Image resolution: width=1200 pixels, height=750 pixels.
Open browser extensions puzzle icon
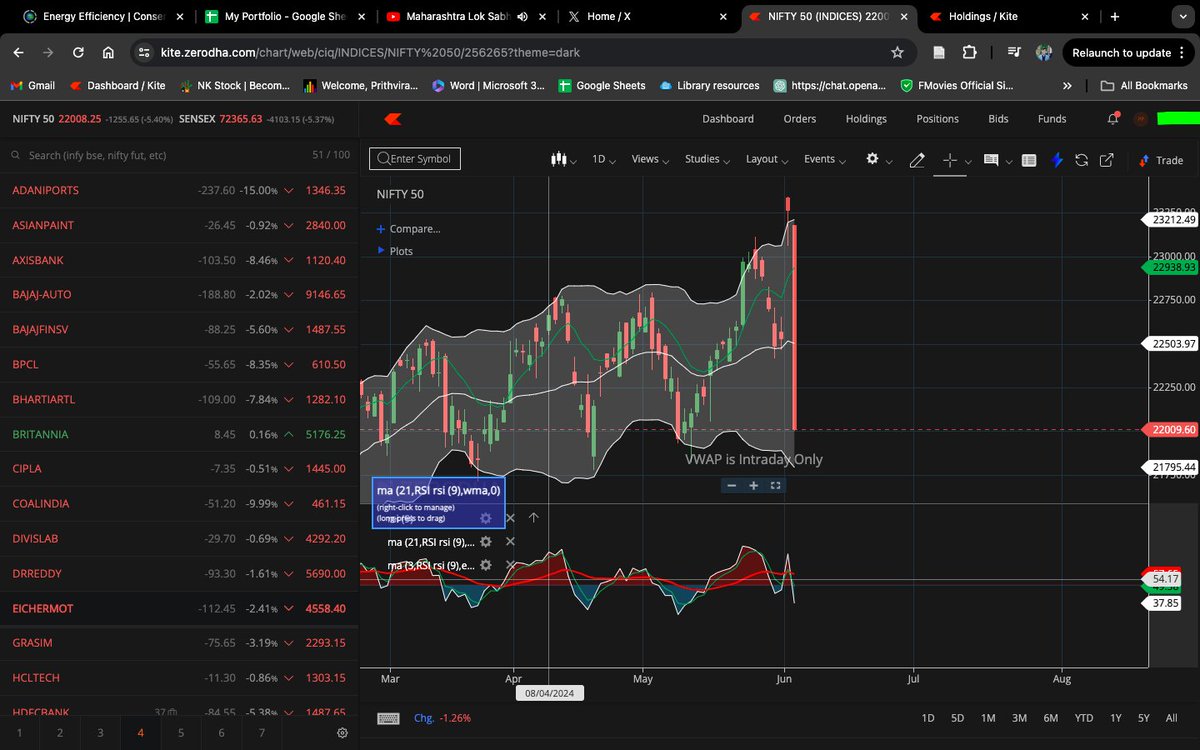click(x=969, y=53)
